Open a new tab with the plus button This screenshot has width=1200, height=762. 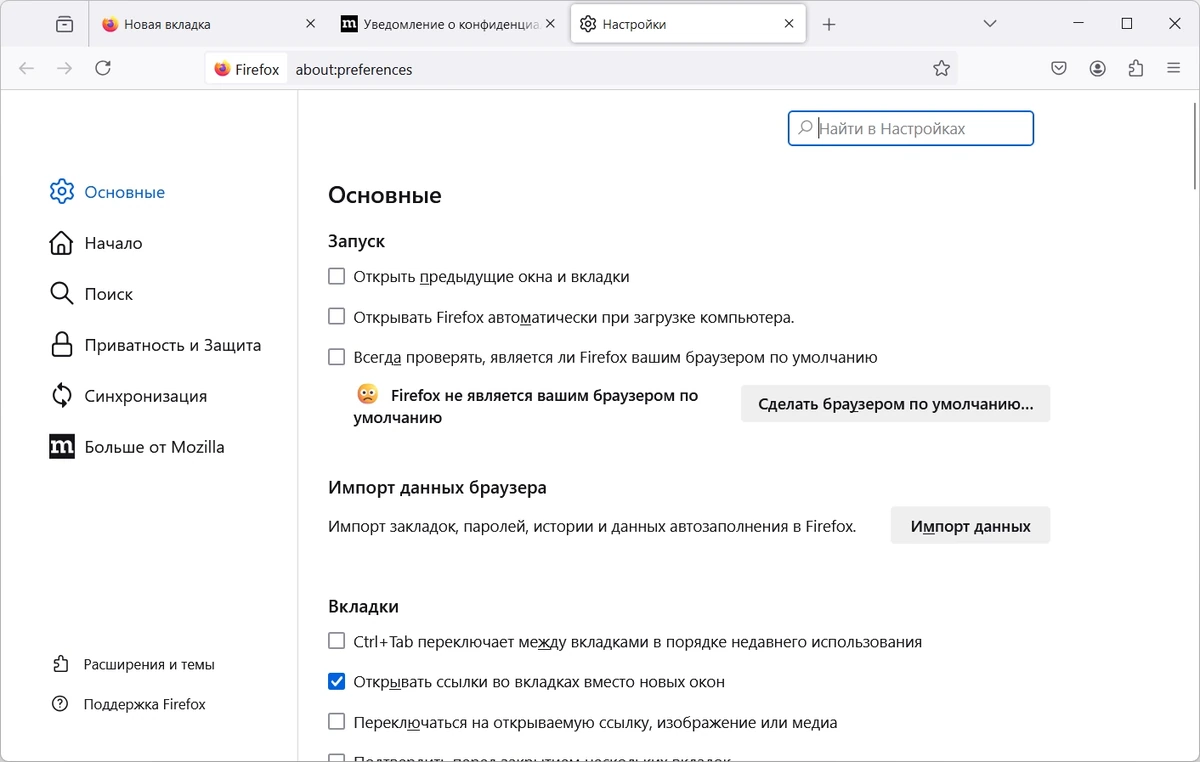[828, 24]
